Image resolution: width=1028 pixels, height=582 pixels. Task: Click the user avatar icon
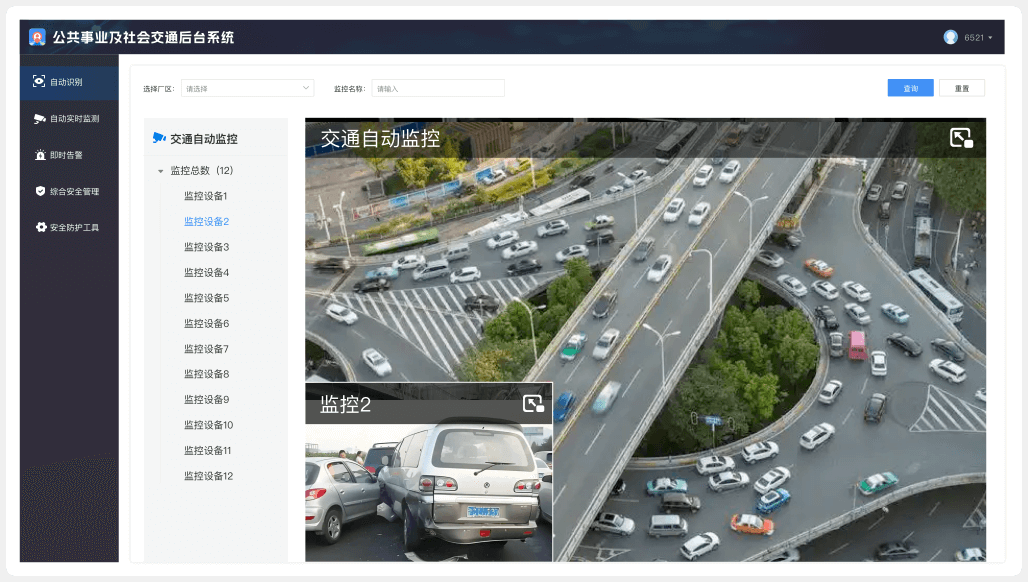950,37
